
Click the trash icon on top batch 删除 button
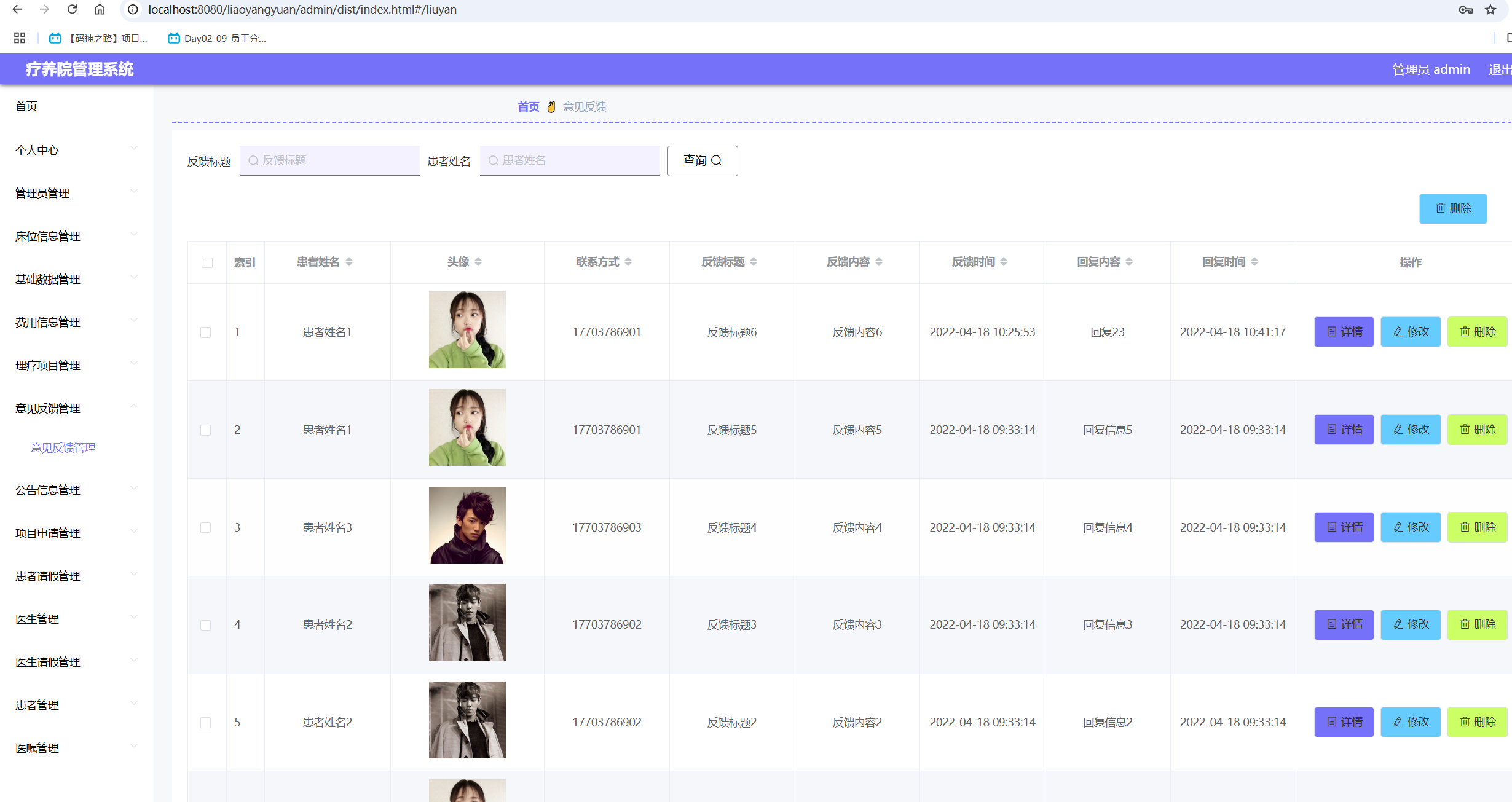1440,208
